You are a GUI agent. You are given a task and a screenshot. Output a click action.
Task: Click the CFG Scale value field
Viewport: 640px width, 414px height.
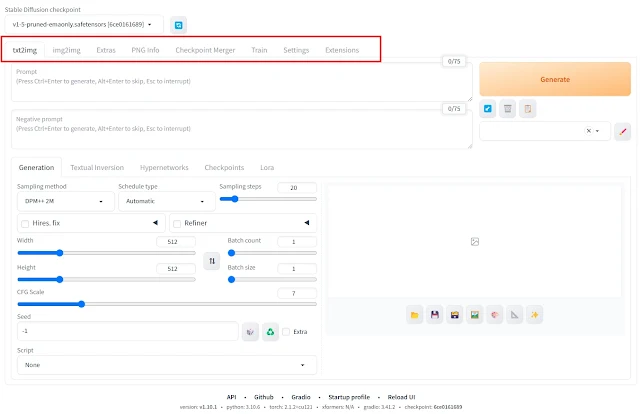(297, 293)
